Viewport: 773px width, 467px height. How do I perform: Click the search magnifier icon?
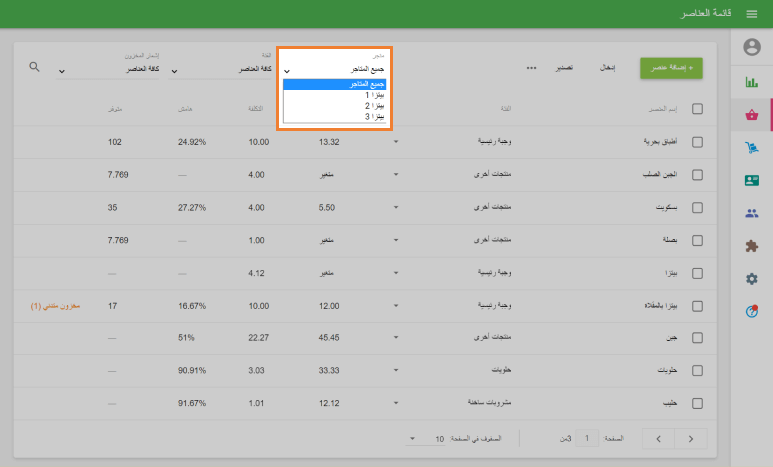[x=35, y=67]
